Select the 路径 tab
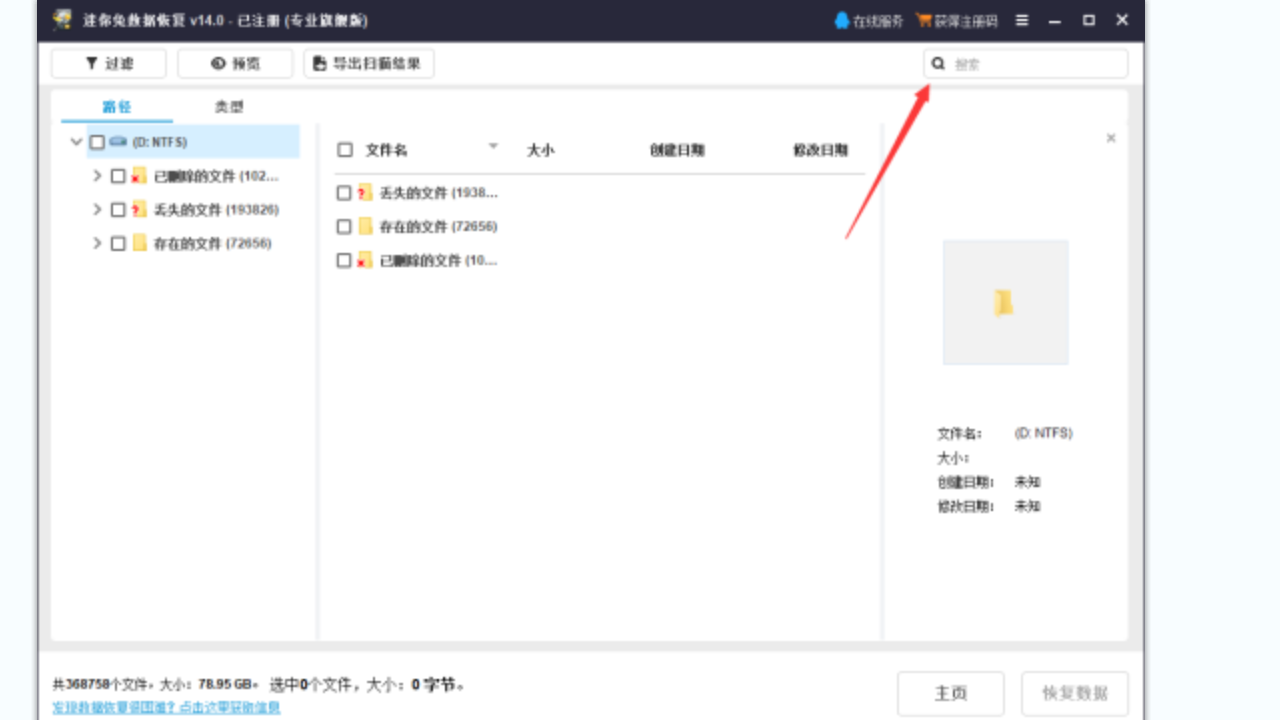The image size is (1280, 720). pos(117,105)
